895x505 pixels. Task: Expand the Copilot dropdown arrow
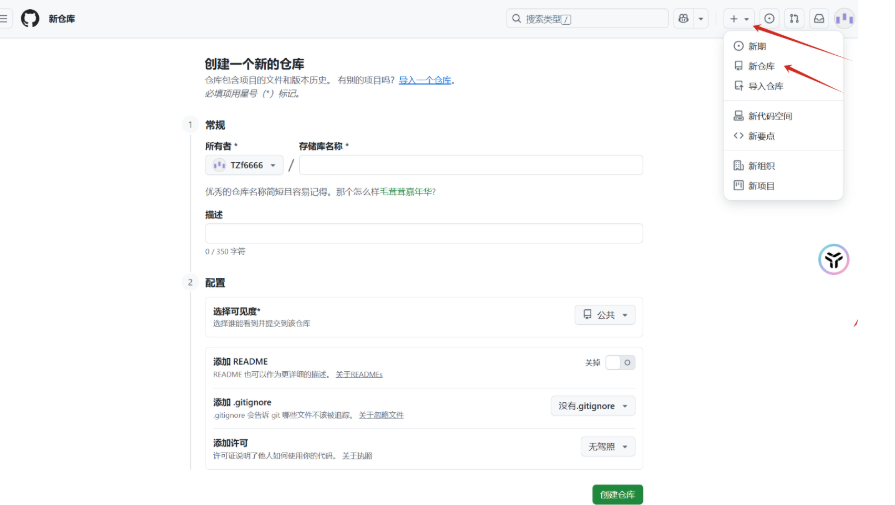pos(701,18)
